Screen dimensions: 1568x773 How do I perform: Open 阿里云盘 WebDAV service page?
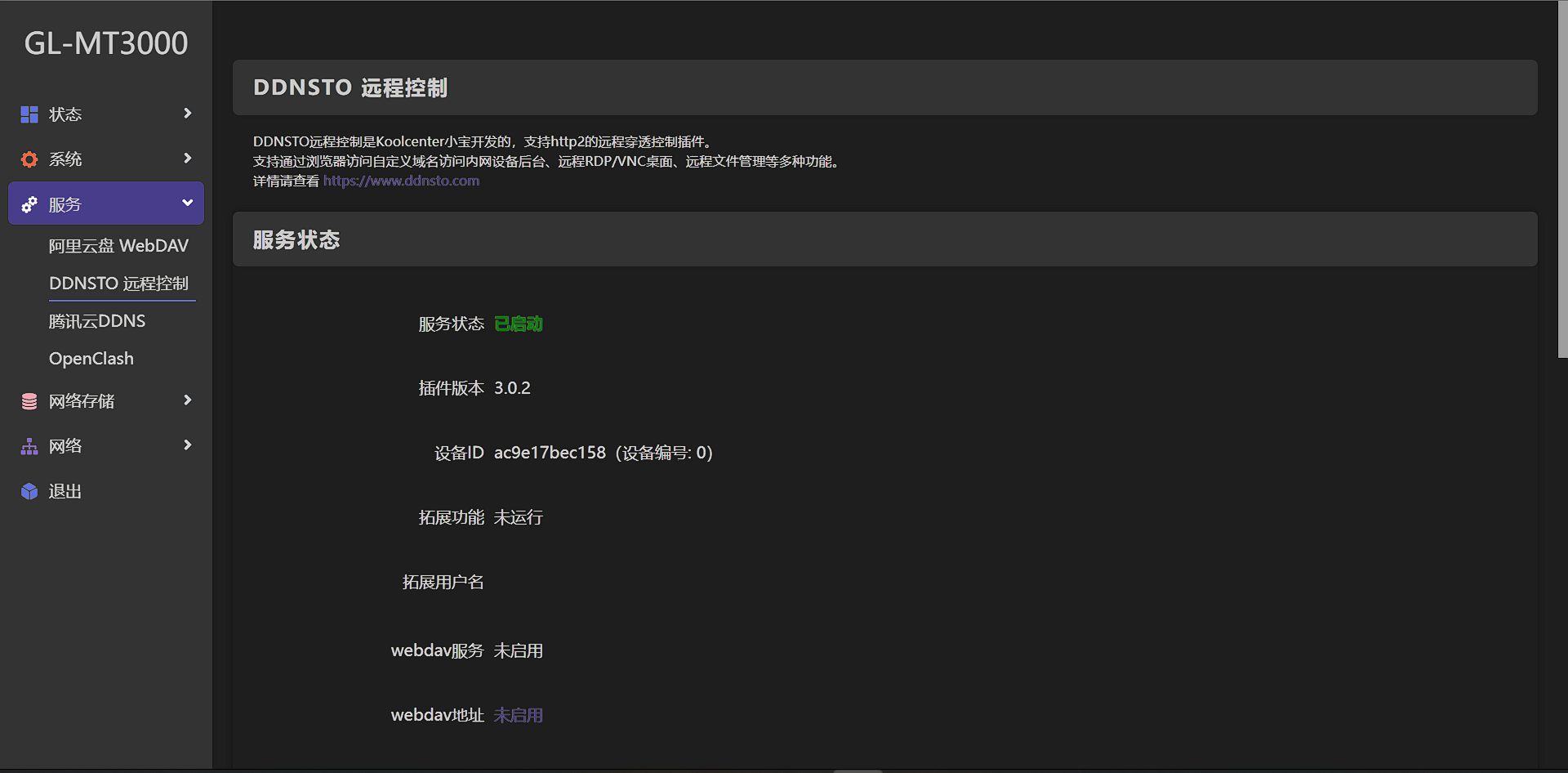point(118,246)
